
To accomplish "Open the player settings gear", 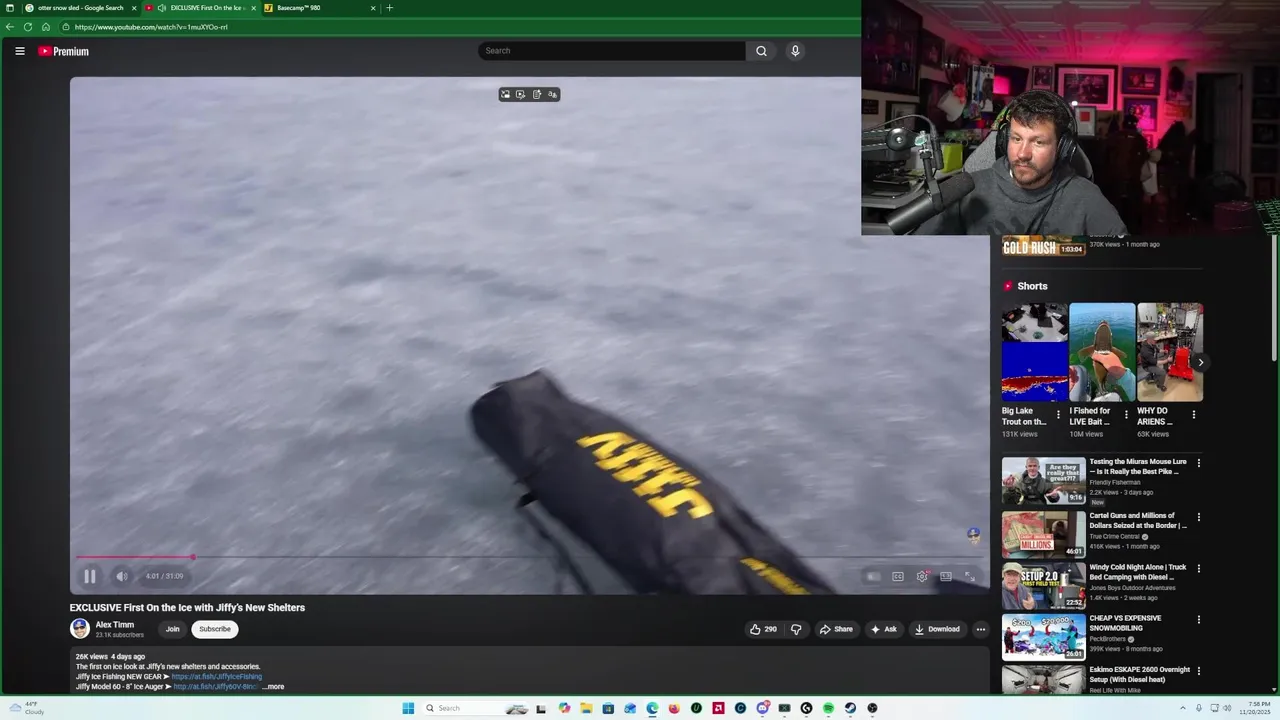I will point(922,576).
